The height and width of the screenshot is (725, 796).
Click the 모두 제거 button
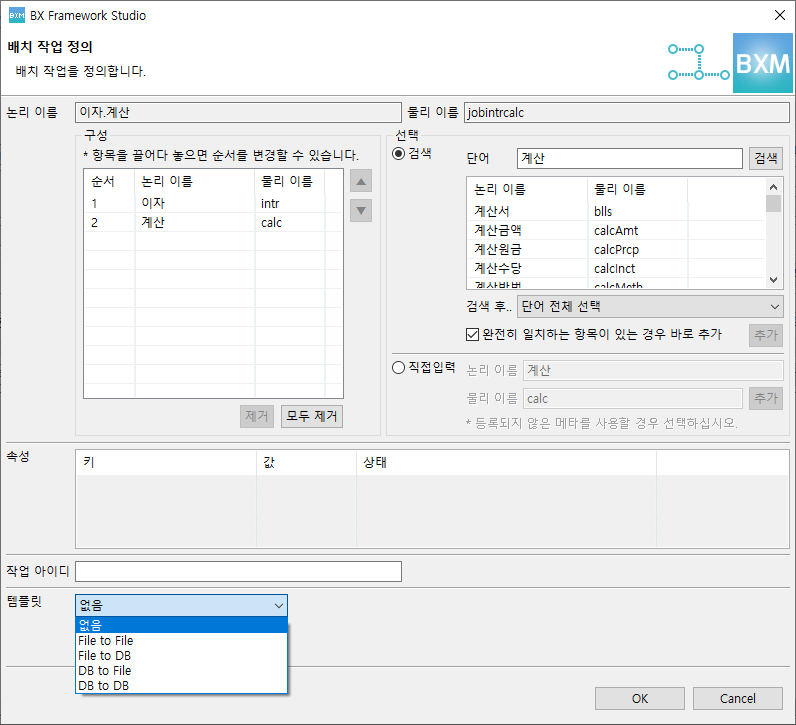click(x=312, y=417)
